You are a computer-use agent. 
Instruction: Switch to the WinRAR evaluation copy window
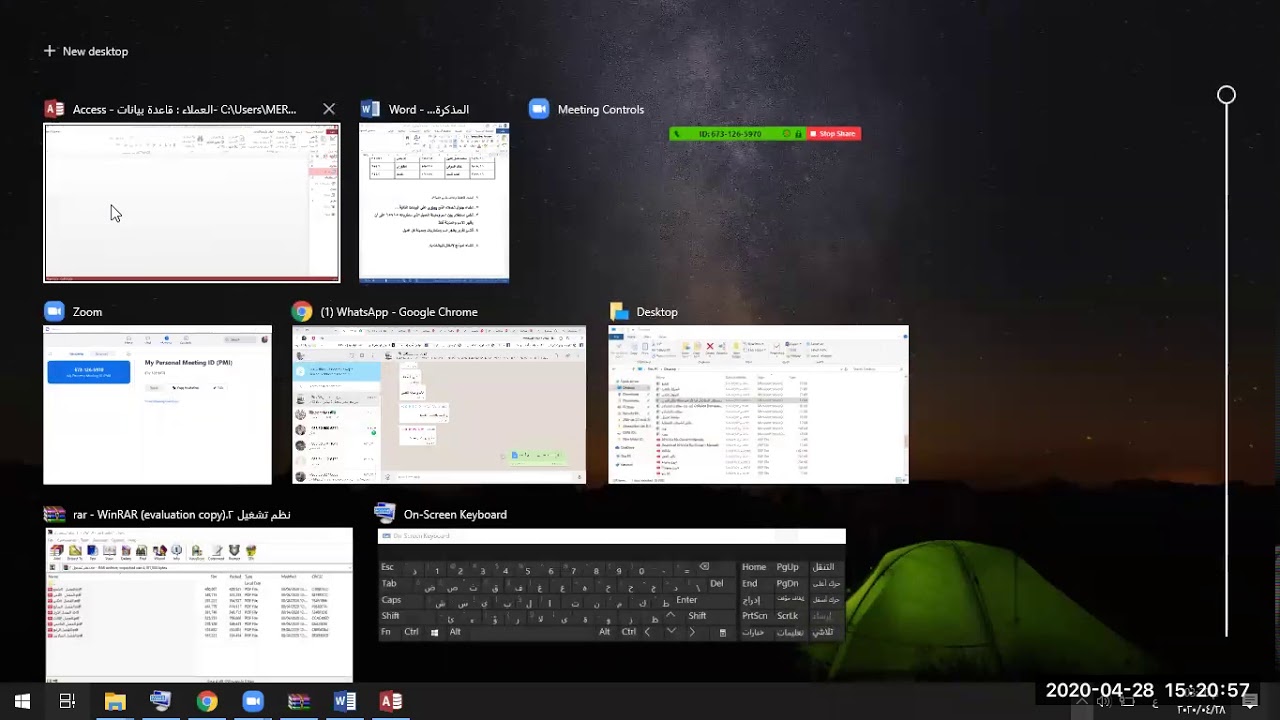[199, 605]
